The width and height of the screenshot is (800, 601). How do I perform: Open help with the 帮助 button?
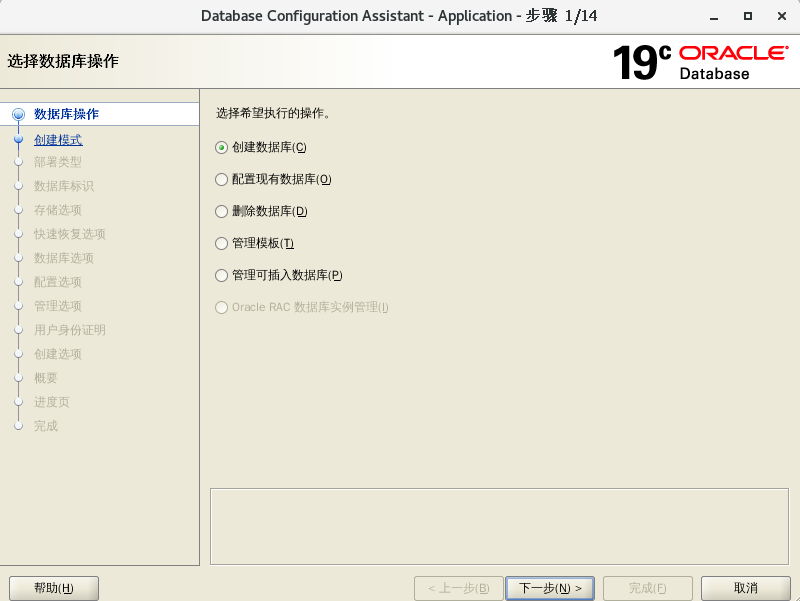click(x=53, y=588)
